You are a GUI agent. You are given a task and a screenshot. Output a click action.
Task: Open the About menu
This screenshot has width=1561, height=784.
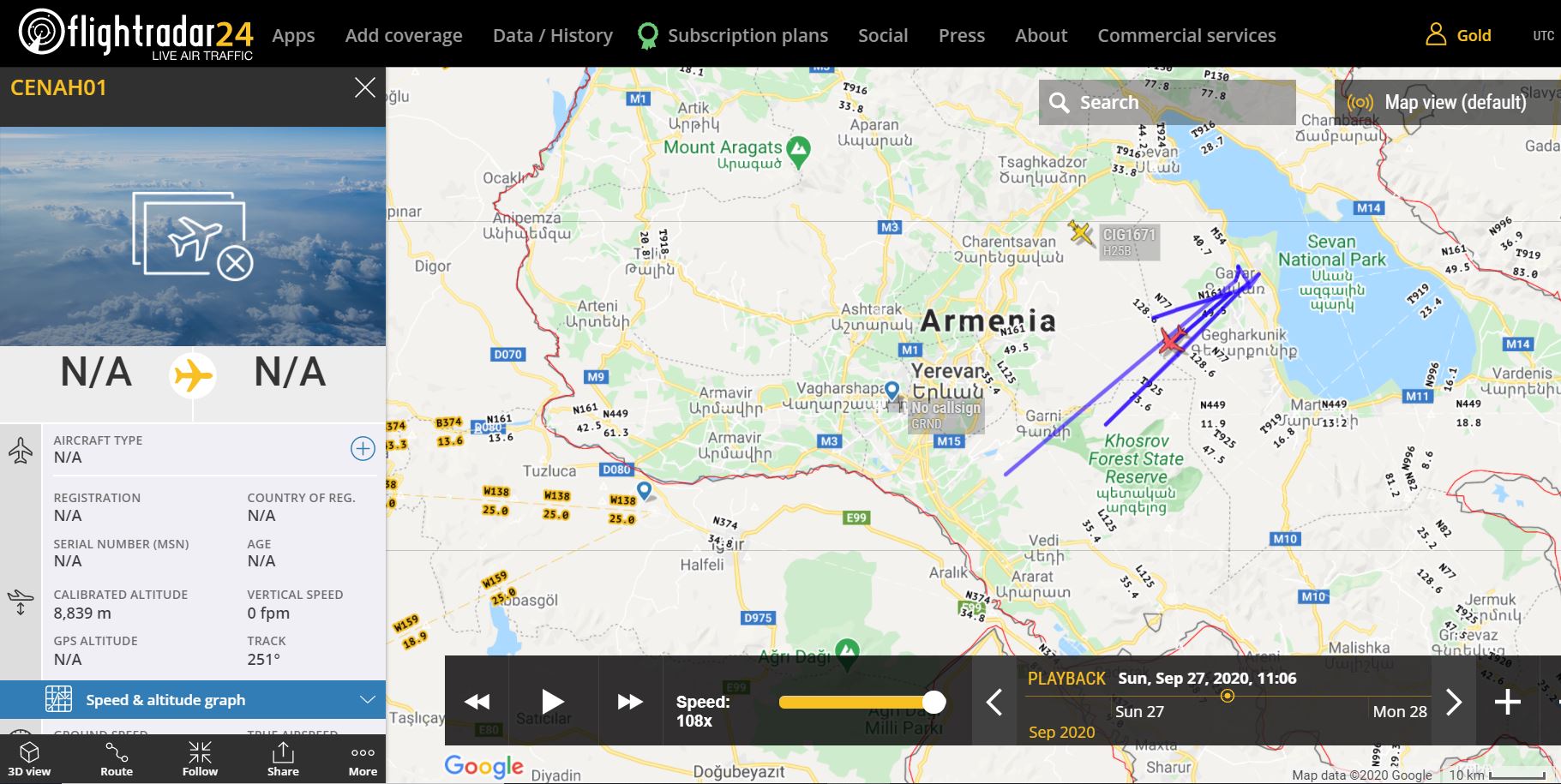tap(1041, 35)
